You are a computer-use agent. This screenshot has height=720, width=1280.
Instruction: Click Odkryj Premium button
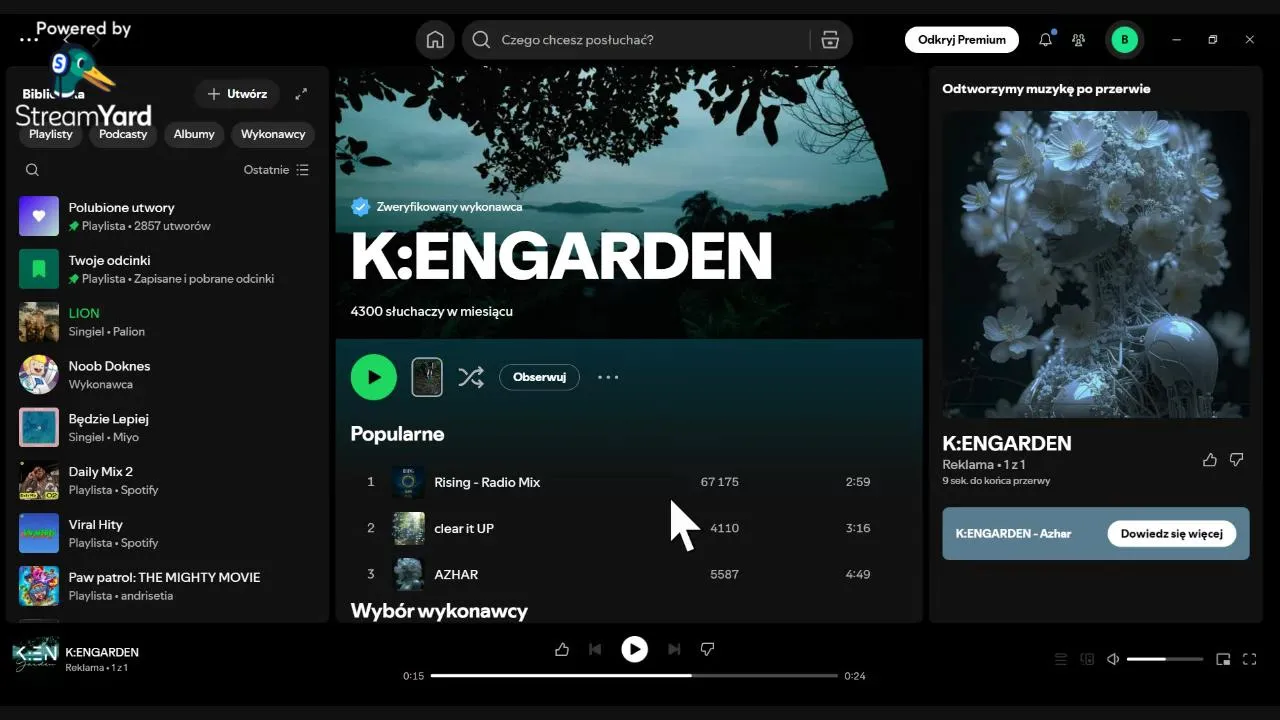(962, 40)
